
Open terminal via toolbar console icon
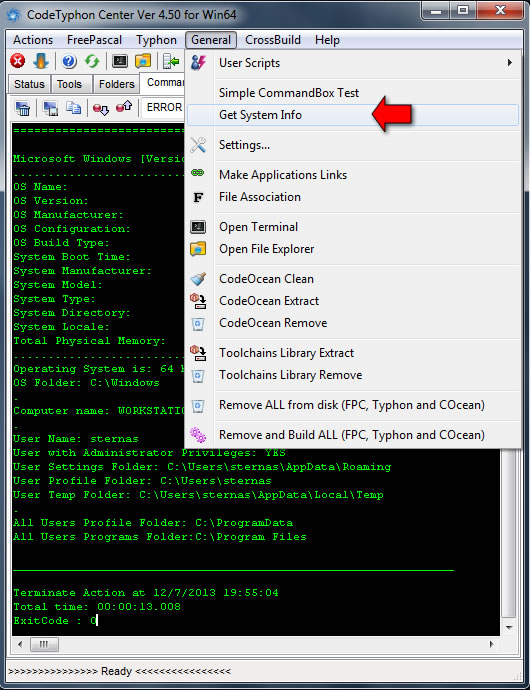(x=120, y=61)
